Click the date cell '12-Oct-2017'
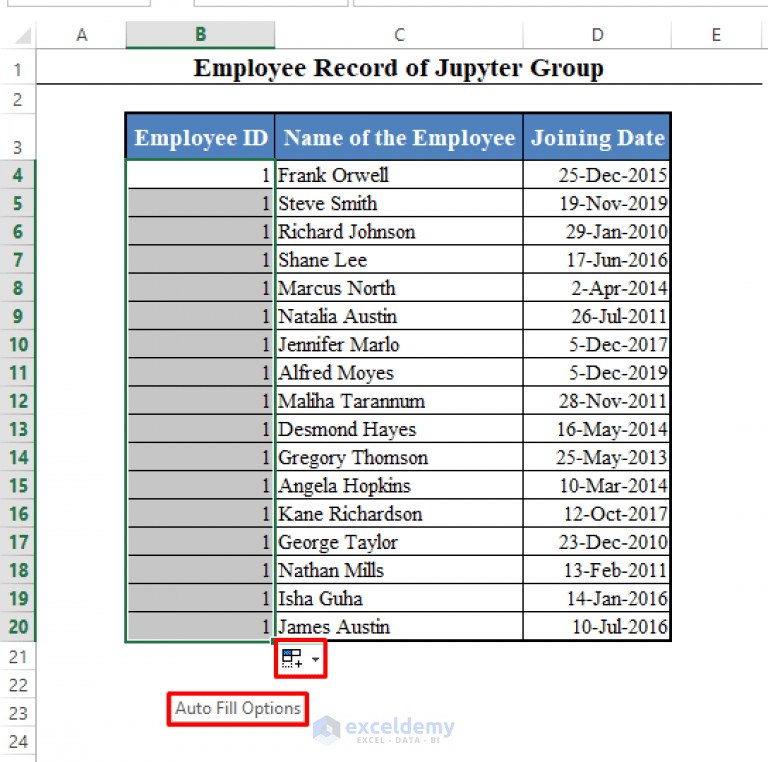 tap(597, 514)
